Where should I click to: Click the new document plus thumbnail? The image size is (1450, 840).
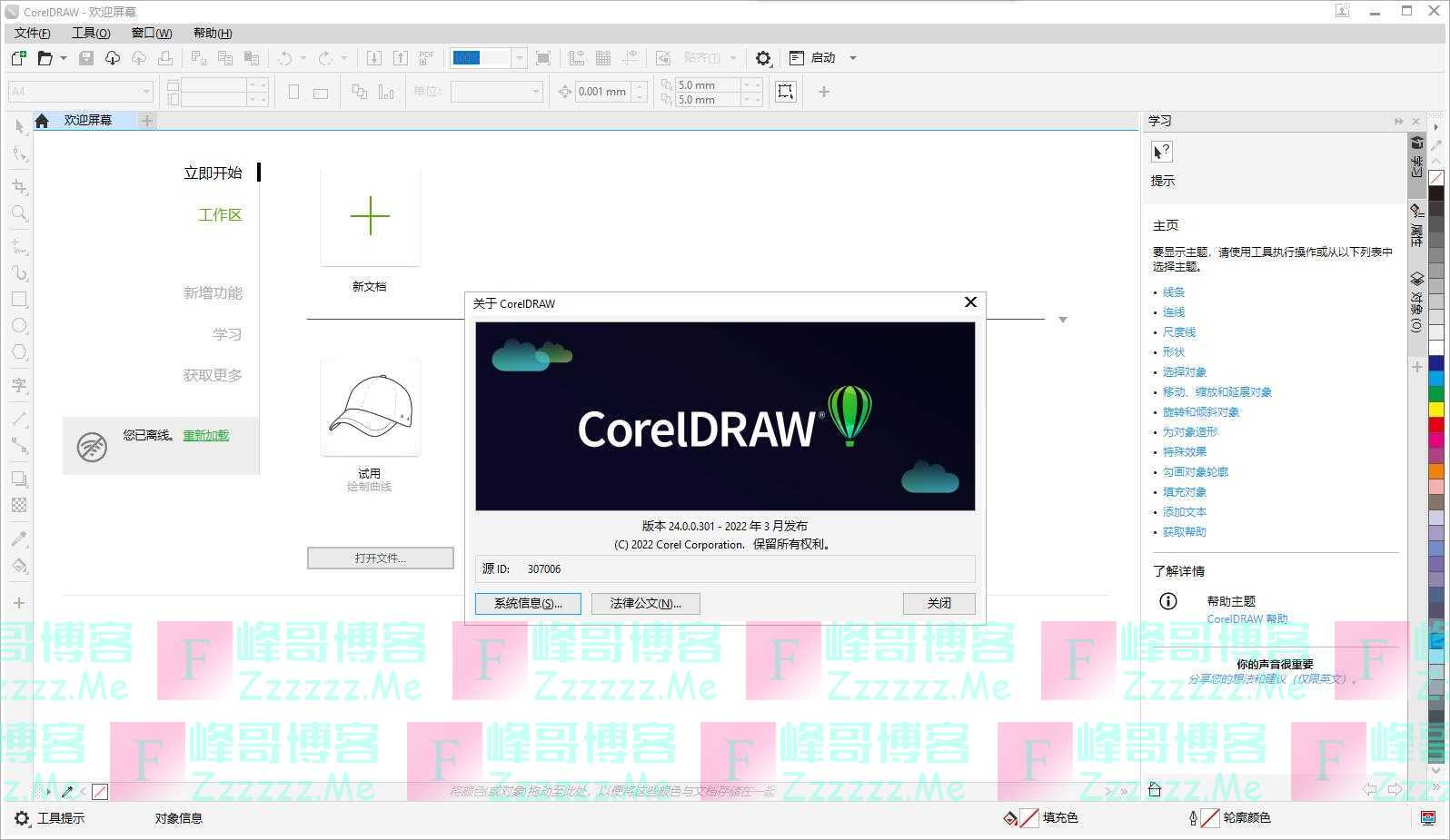pos(370,217)
